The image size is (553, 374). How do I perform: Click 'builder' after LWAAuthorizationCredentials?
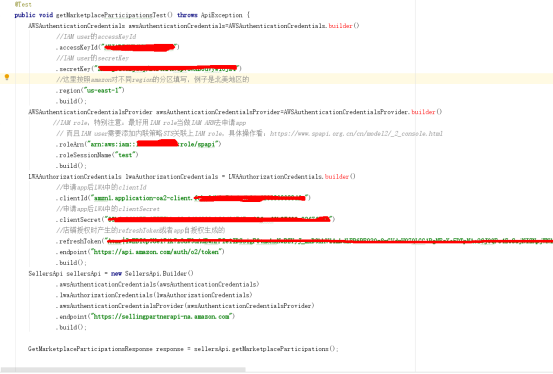tap(336, 176)
